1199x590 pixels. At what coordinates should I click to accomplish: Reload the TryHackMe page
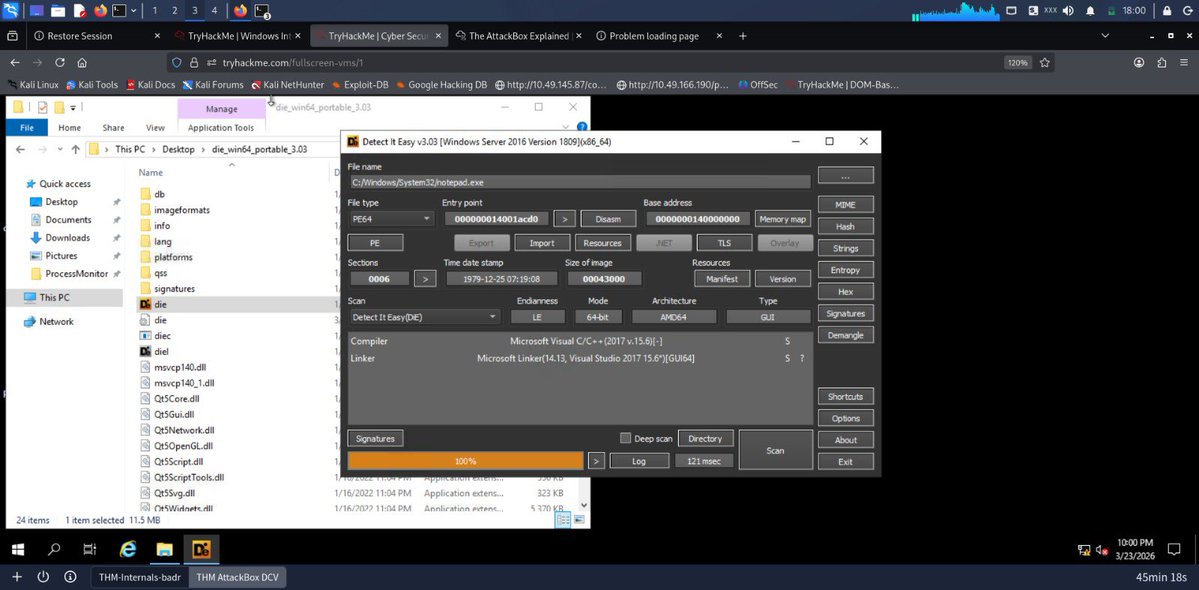click(60, 63)
